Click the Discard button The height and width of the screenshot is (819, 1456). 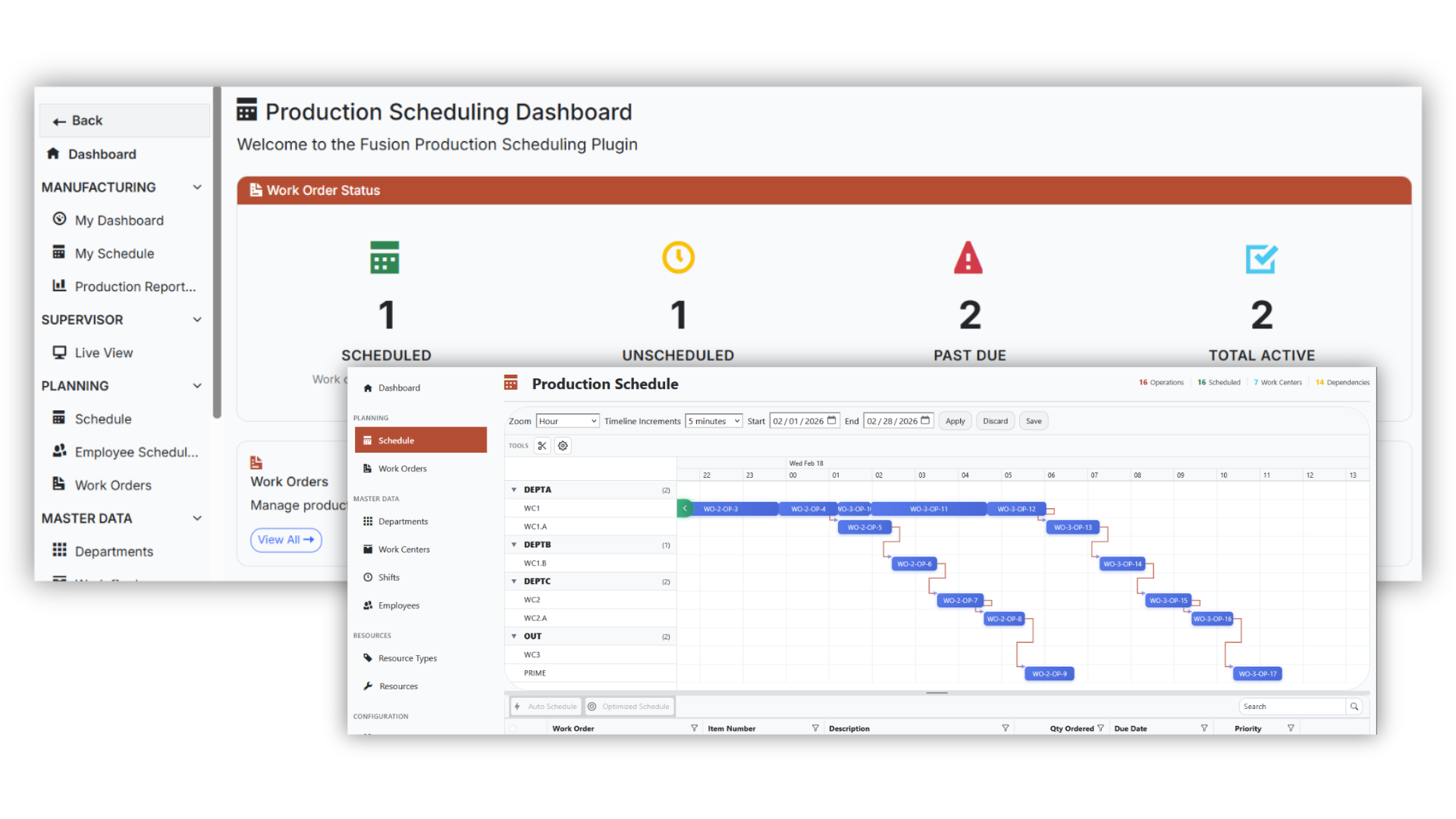pyautogui.click(x=996, y=421)
